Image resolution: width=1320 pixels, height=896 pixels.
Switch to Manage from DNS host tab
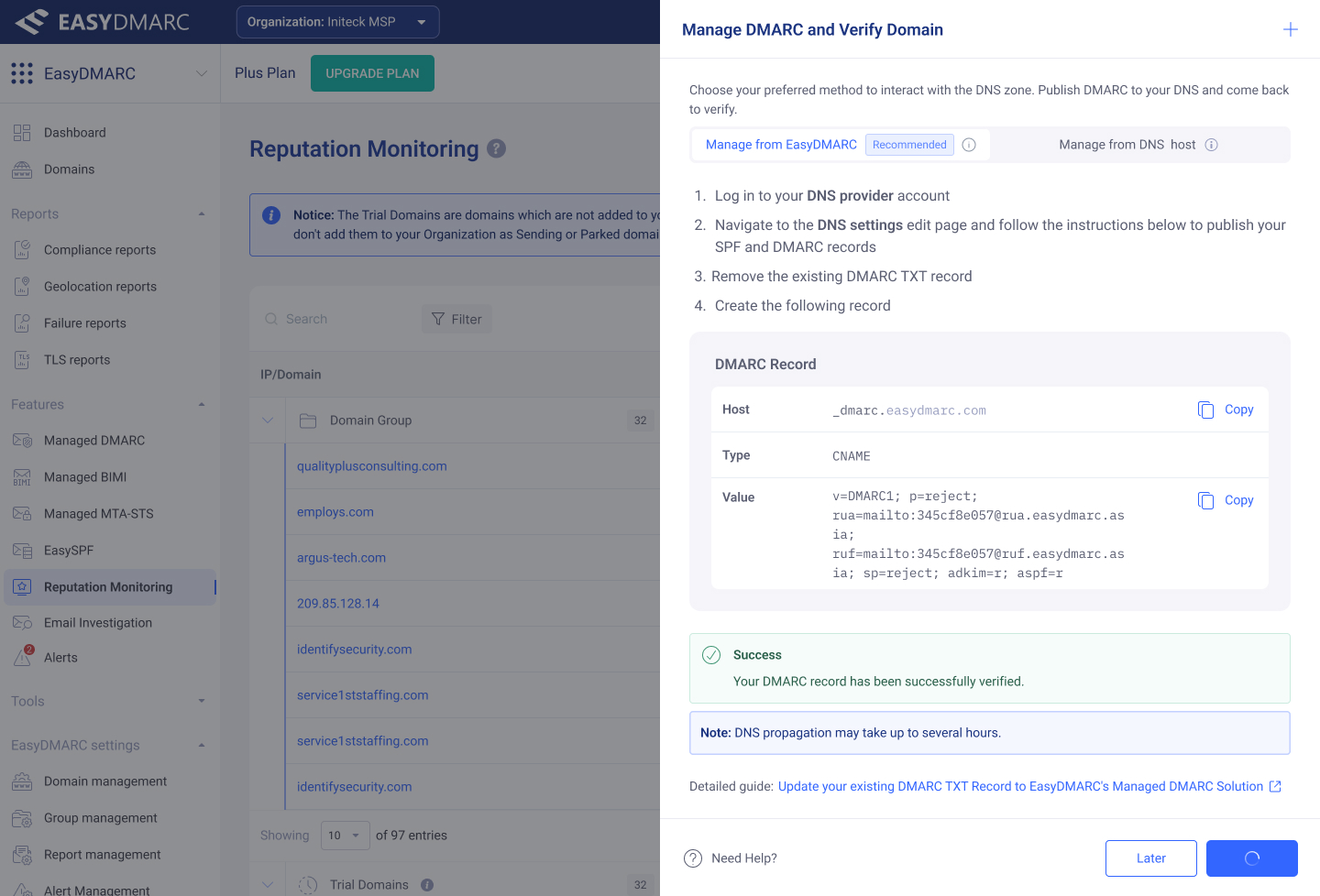click(1138, 145)
